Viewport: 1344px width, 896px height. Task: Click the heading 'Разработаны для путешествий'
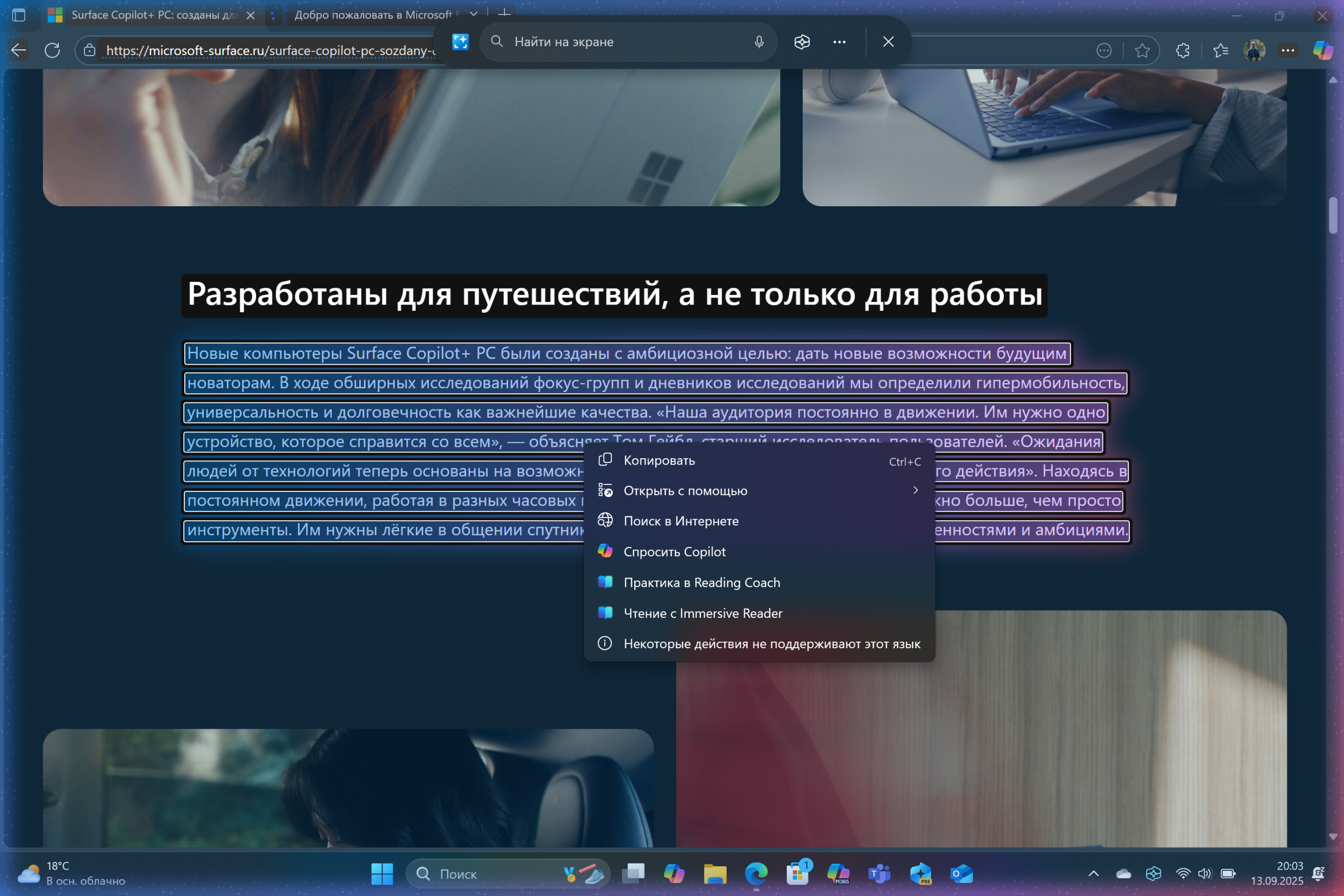point(615,295)
